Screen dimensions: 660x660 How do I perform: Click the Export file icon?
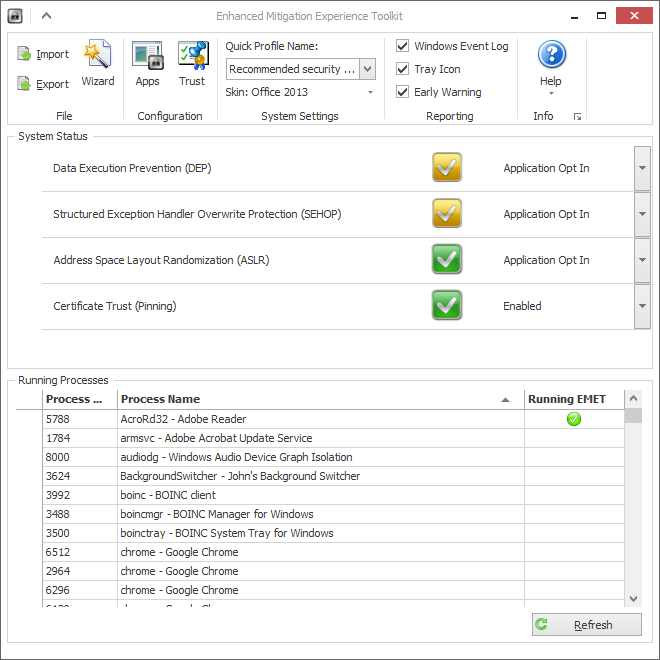[x=24, y=84]
